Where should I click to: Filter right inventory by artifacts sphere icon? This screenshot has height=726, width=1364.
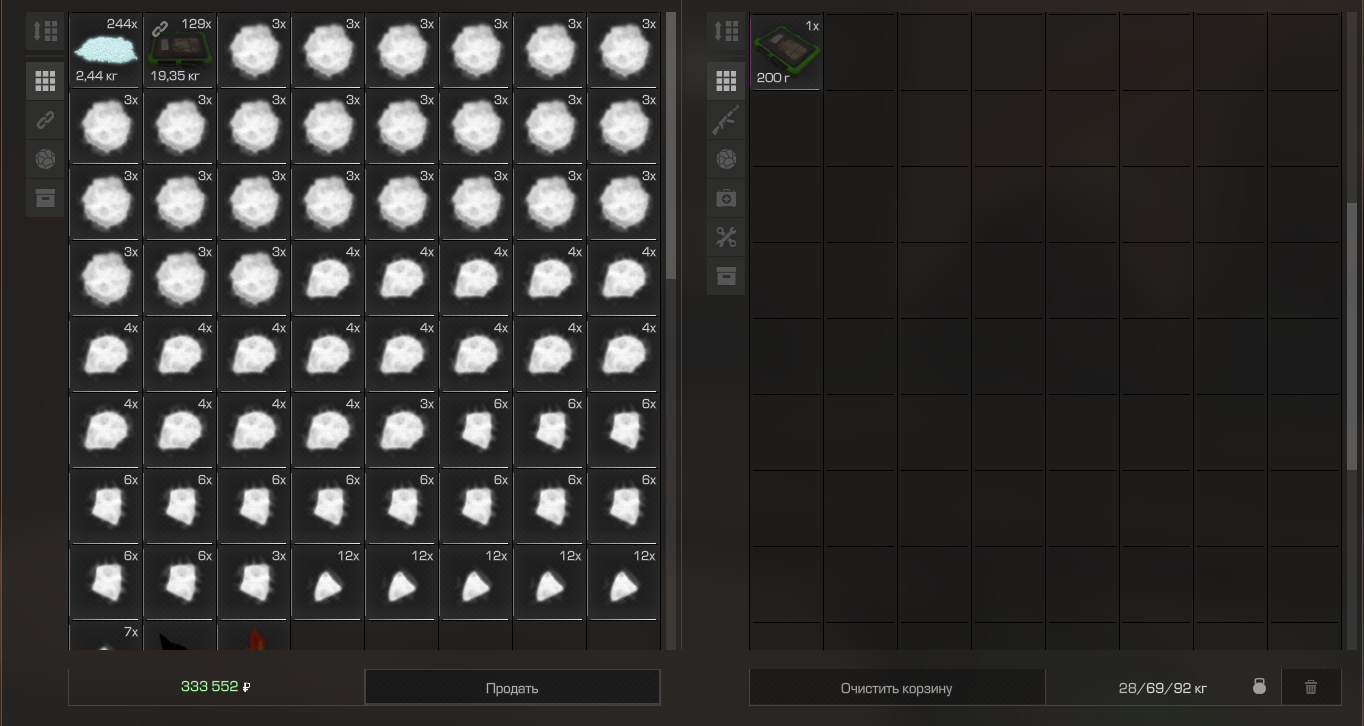[726, 159]
